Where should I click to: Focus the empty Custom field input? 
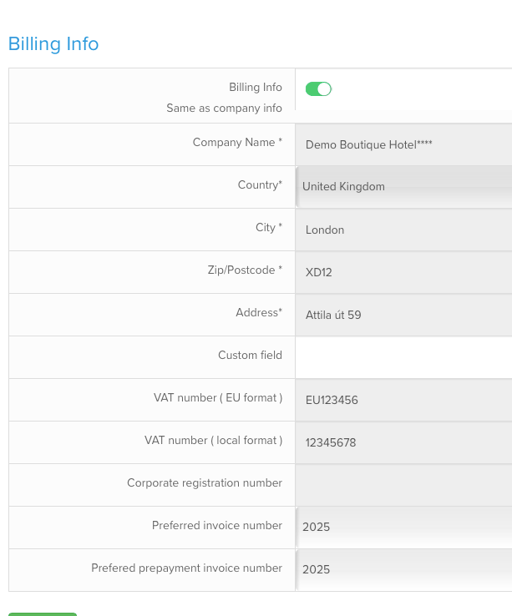point(404,358)
